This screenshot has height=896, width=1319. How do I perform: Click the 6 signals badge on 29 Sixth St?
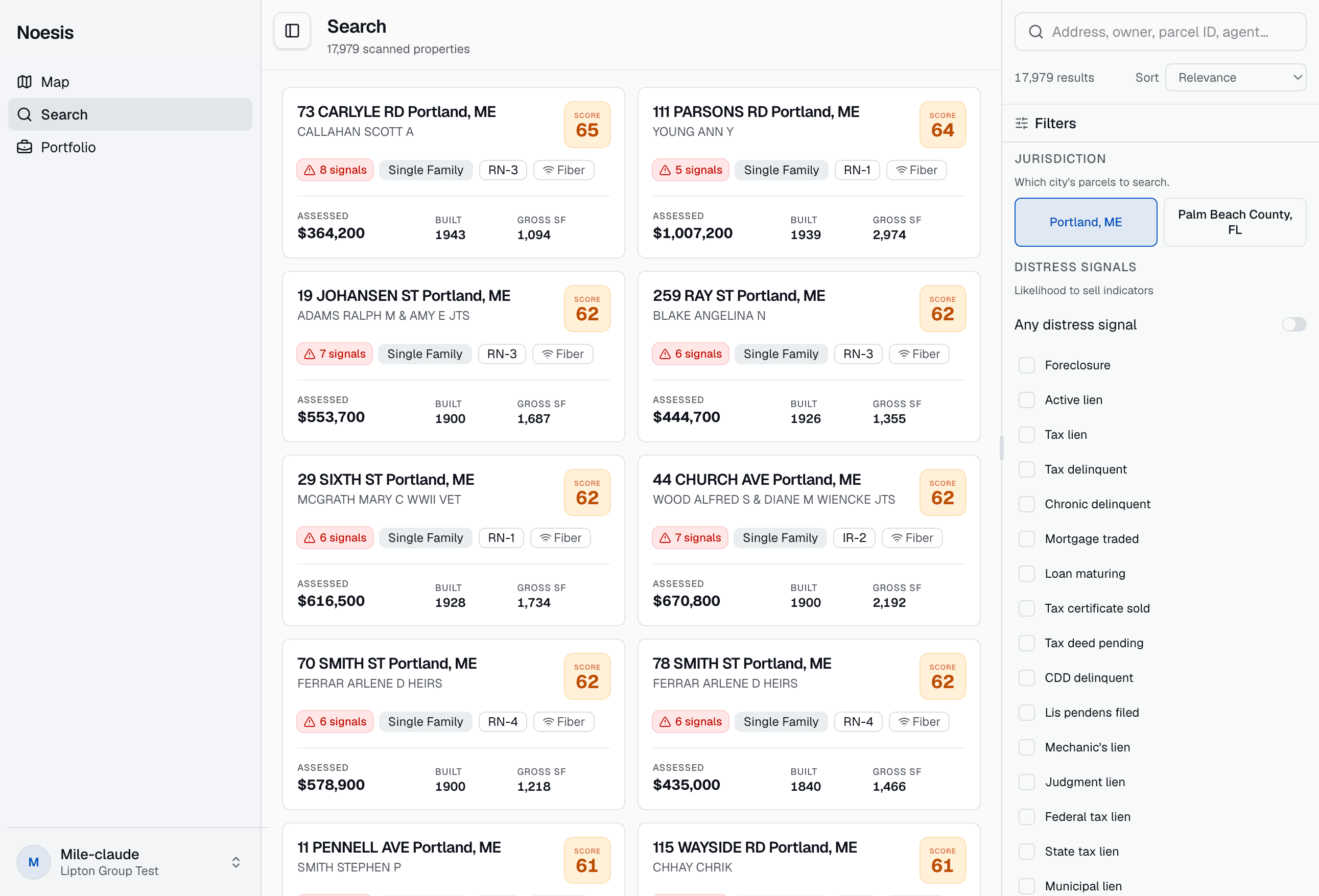[335, 537]
